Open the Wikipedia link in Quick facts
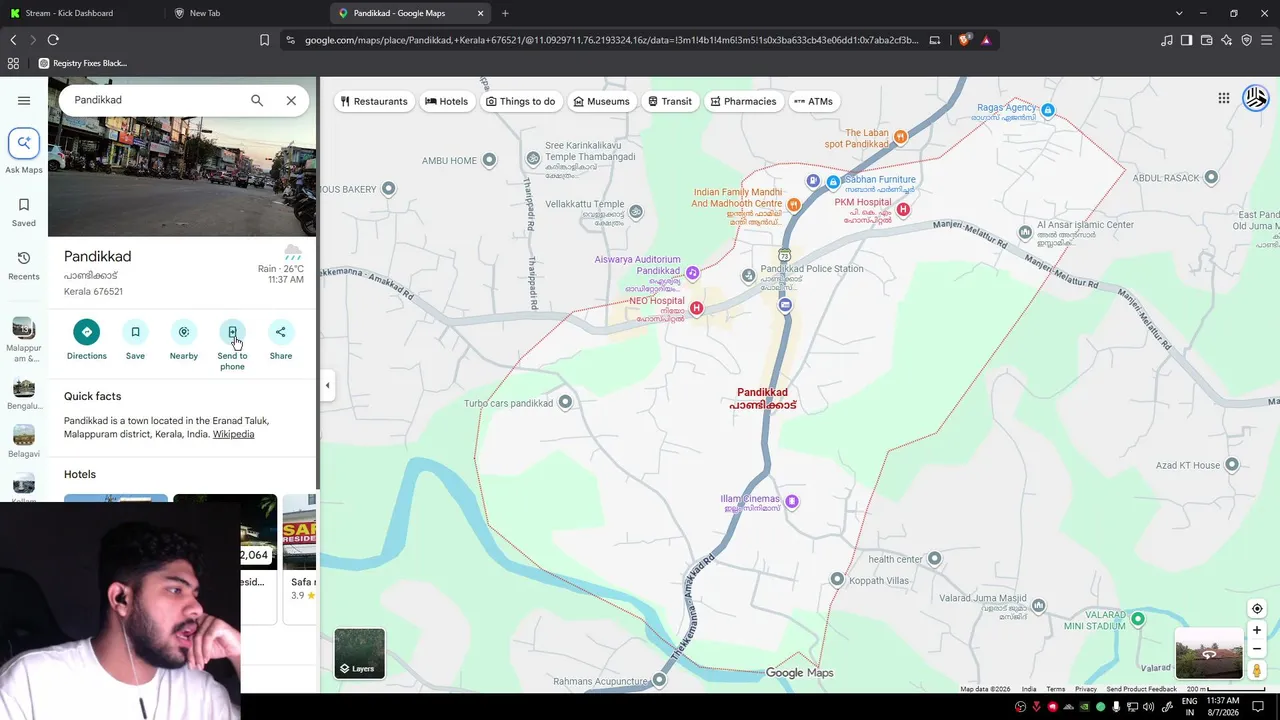Viewport: 1280px width, 720px height. [x=234, y=434]
